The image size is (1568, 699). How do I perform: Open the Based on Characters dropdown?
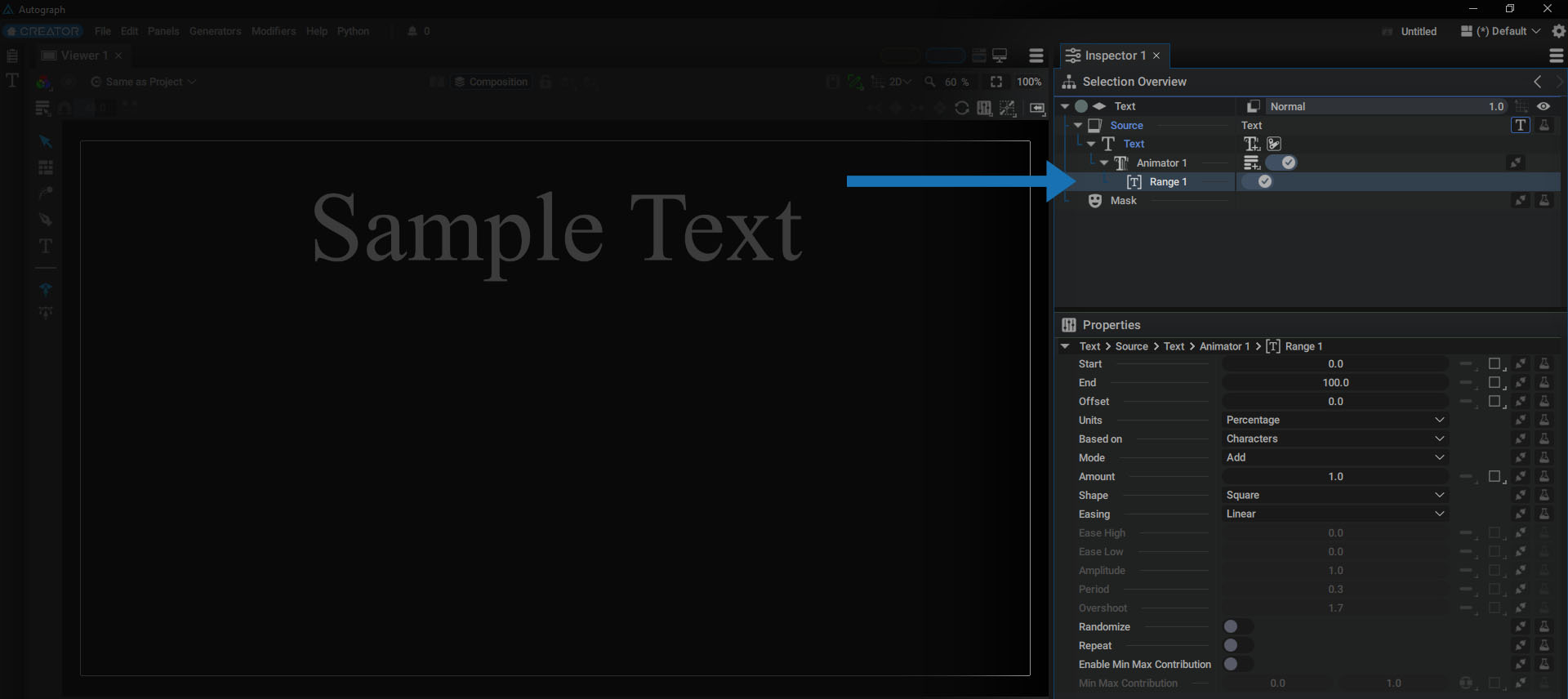[1335, 439]
